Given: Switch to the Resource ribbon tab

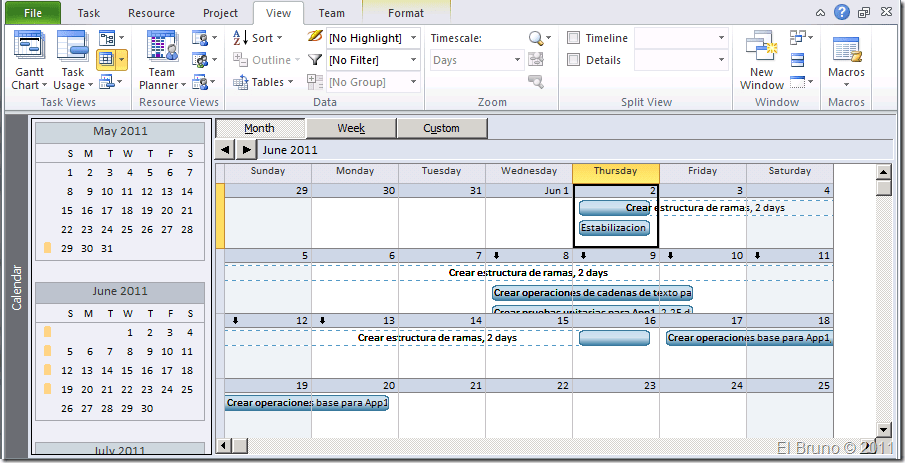Looking at the screenshot, I should [151, 13].
